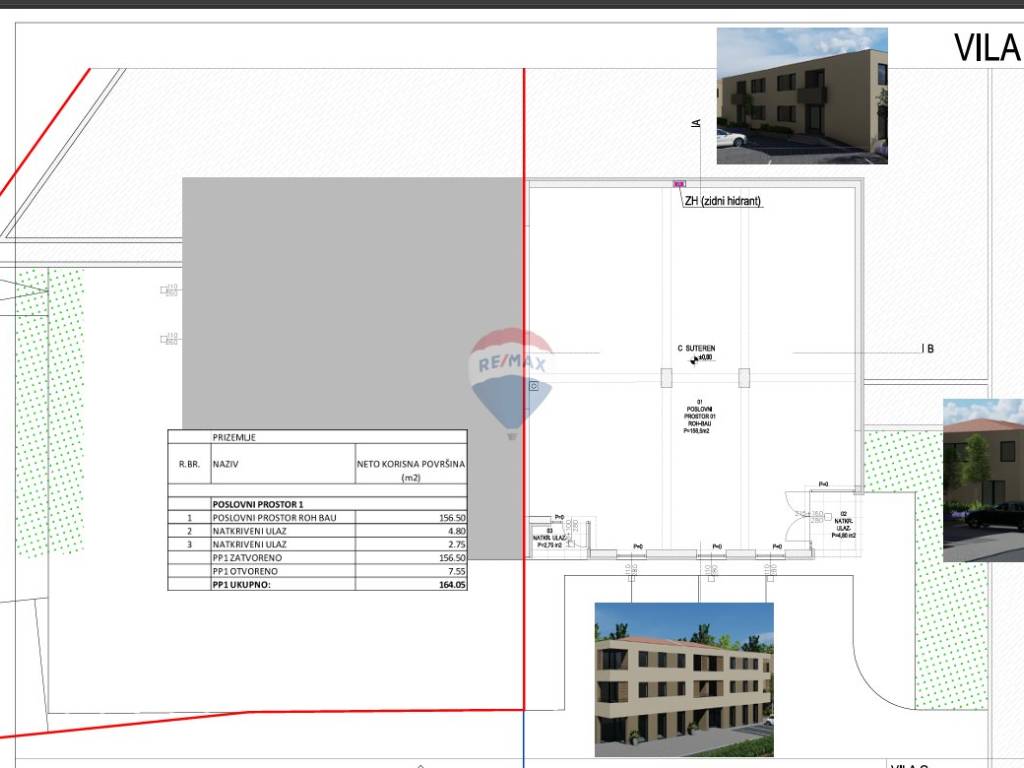Click the 01 POSLOVNI PROSTOR room label

(700, 416)
